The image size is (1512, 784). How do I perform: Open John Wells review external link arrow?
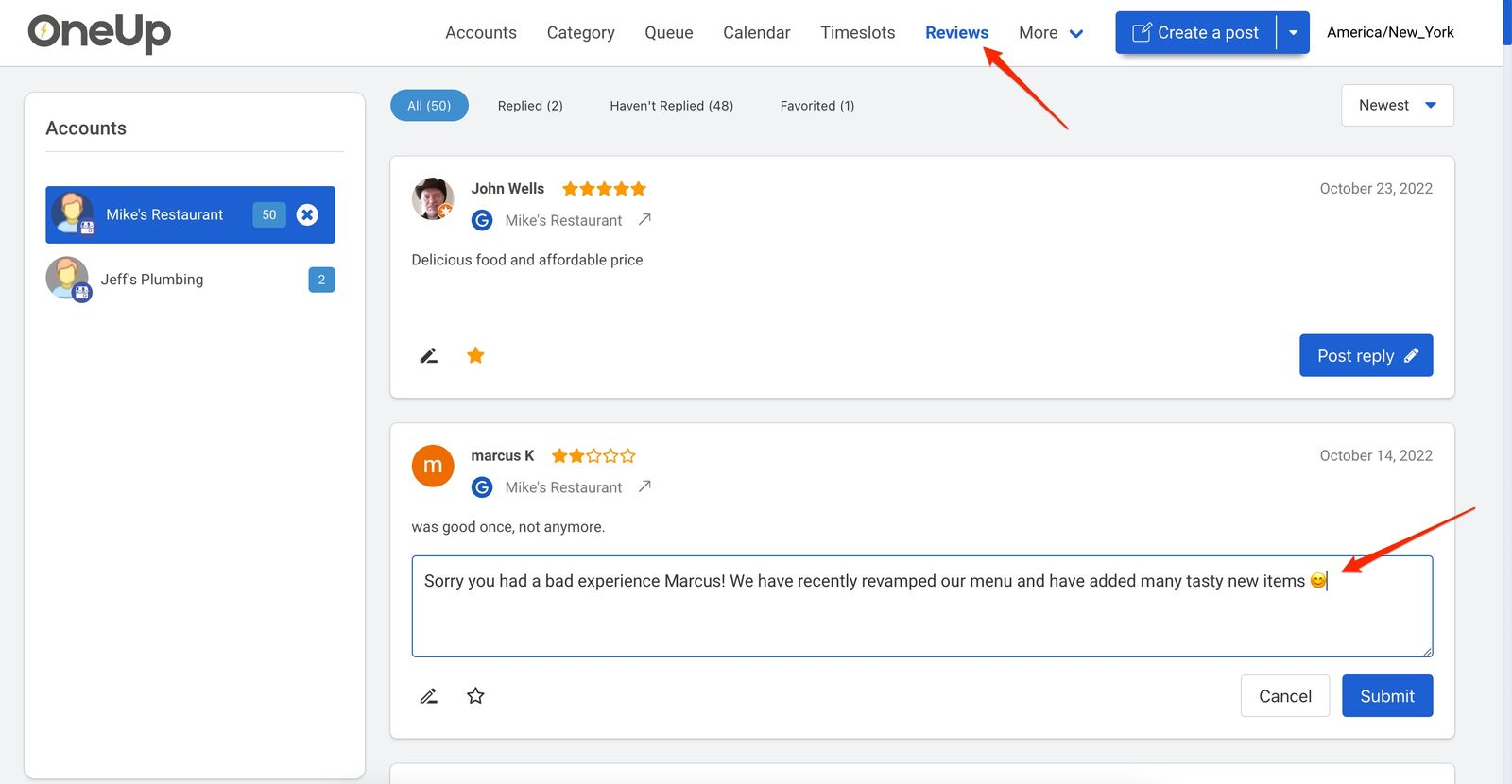[644, 219]
